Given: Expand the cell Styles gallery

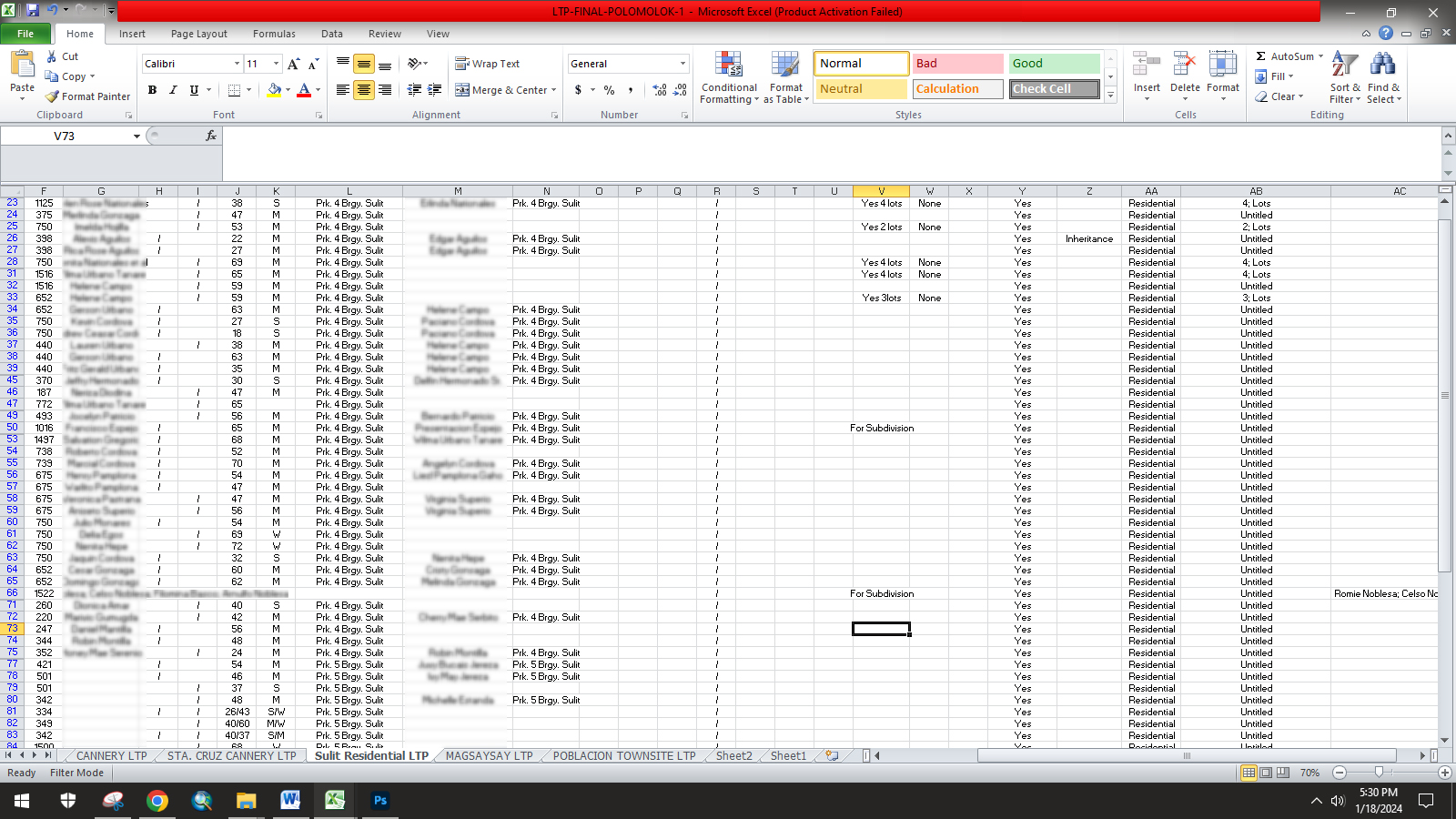Looking at the screenshot, I should [1110, 96].
